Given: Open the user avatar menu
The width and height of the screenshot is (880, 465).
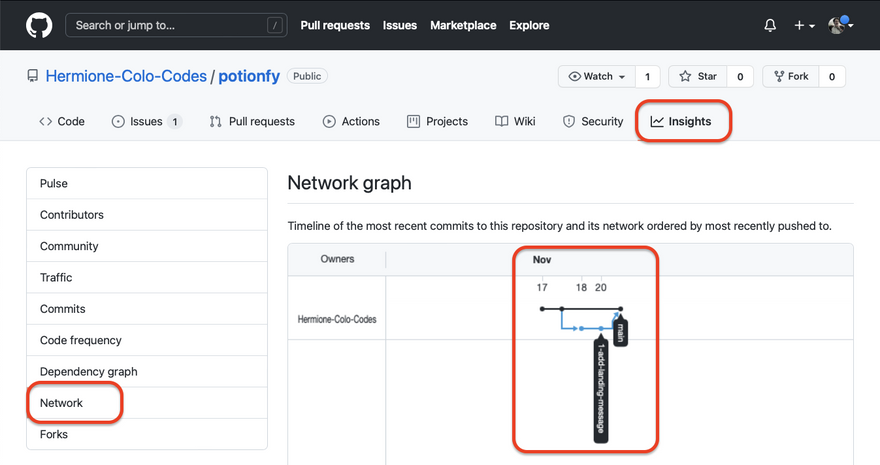Looking at the screenshot, I should pos(840,26).
